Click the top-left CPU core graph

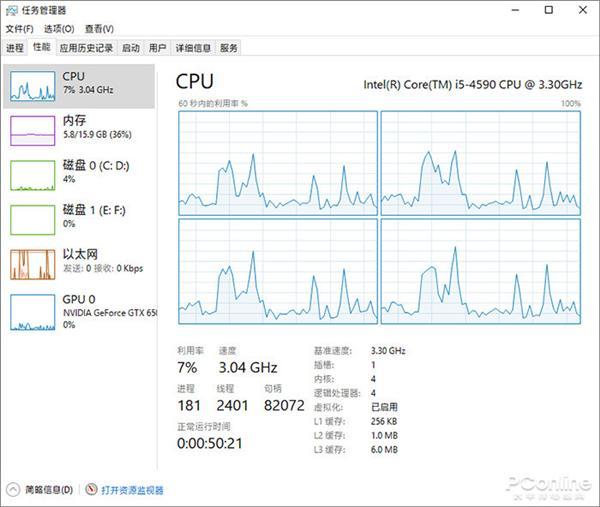click(277, 161)
